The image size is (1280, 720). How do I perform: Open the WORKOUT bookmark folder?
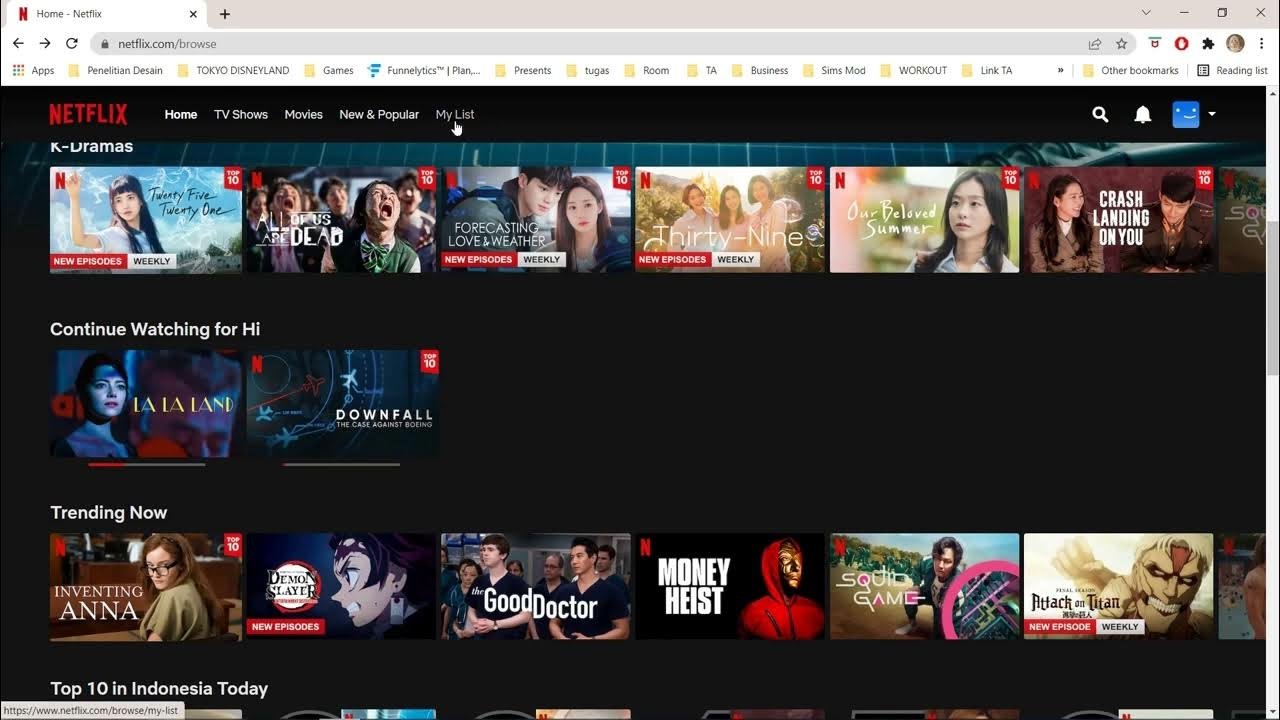(913, 71)
